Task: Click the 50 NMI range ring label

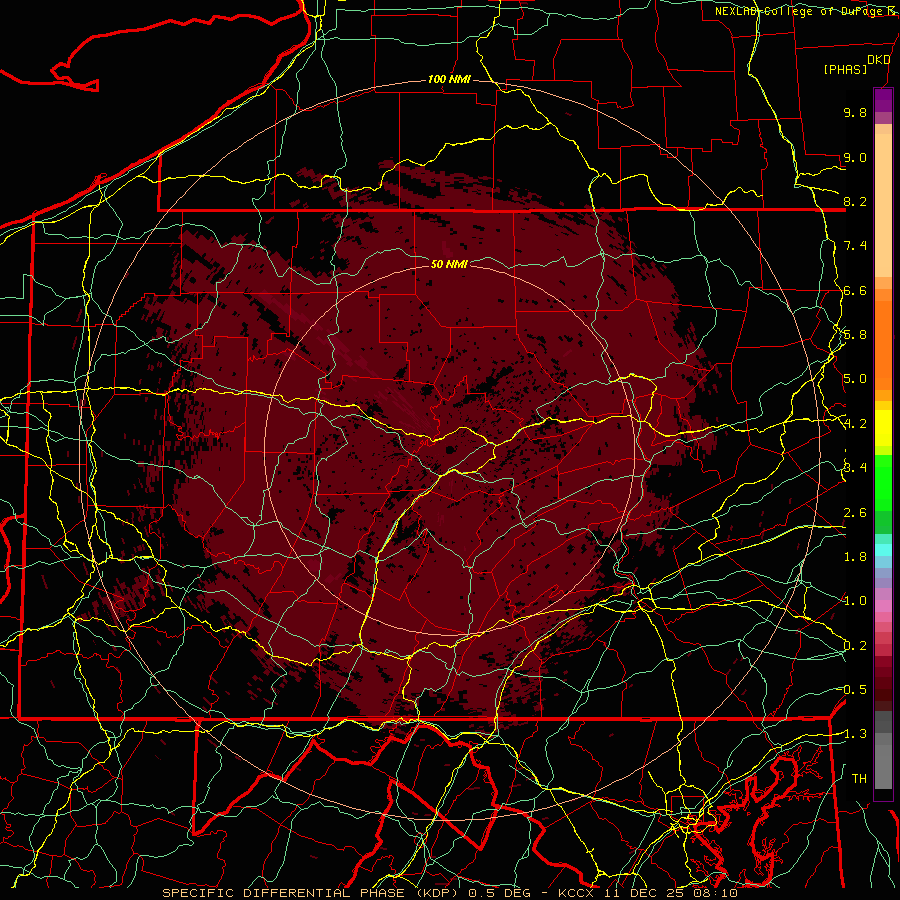Action: click(x=449, y=264)
